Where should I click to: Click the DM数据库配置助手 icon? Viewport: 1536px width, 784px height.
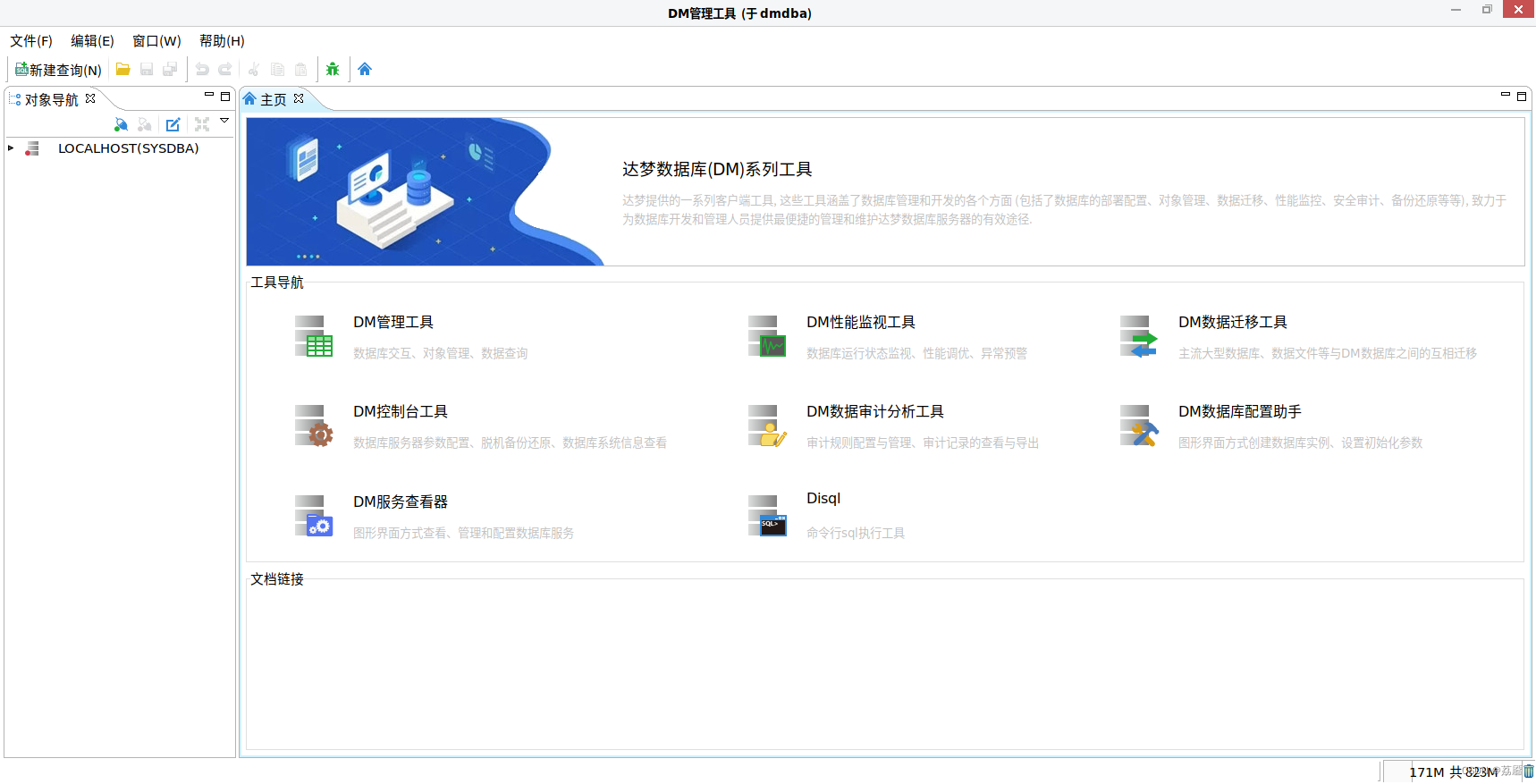(1139, 426)
